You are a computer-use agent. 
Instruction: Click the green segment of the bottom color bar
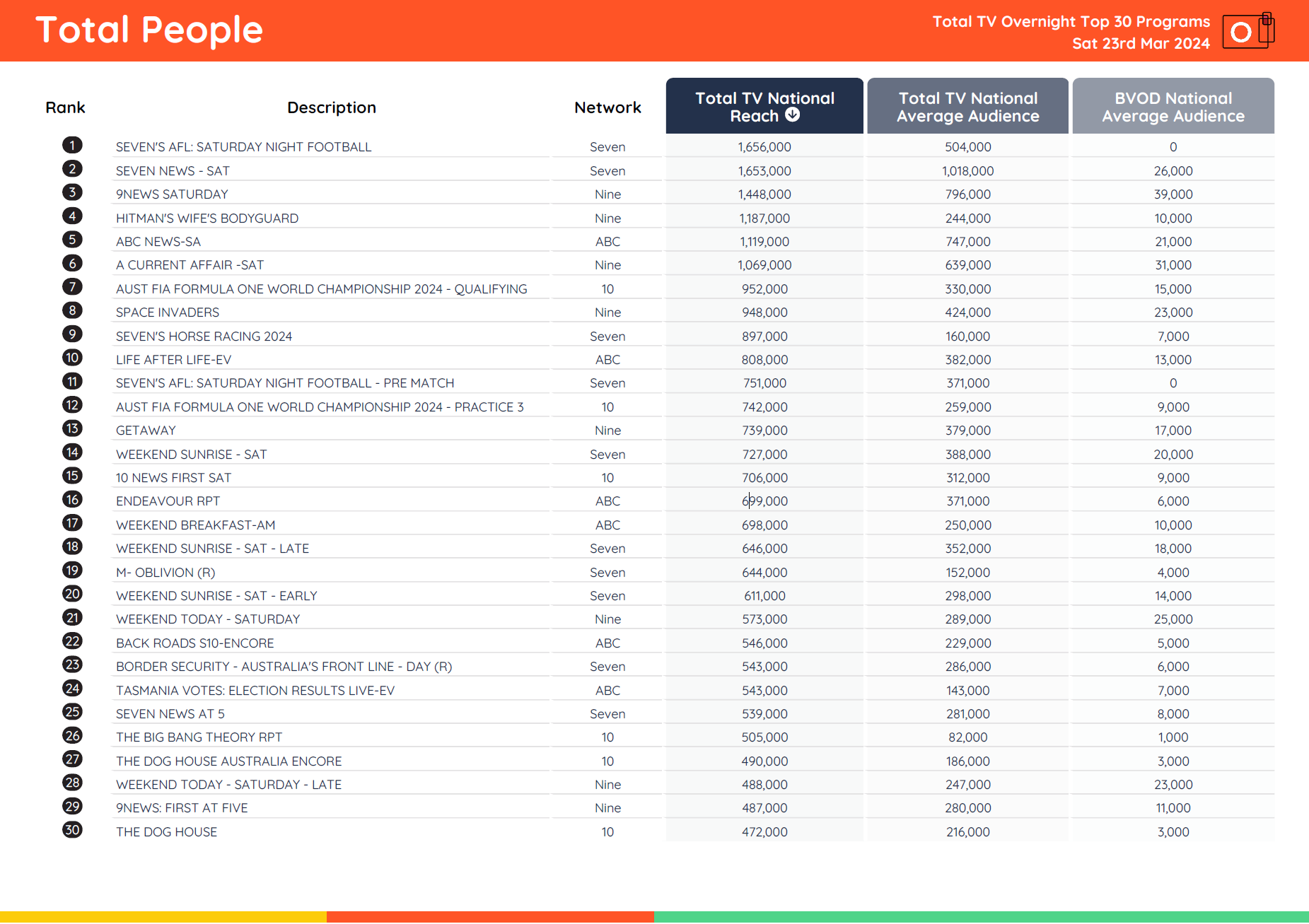tap(981, 917)
